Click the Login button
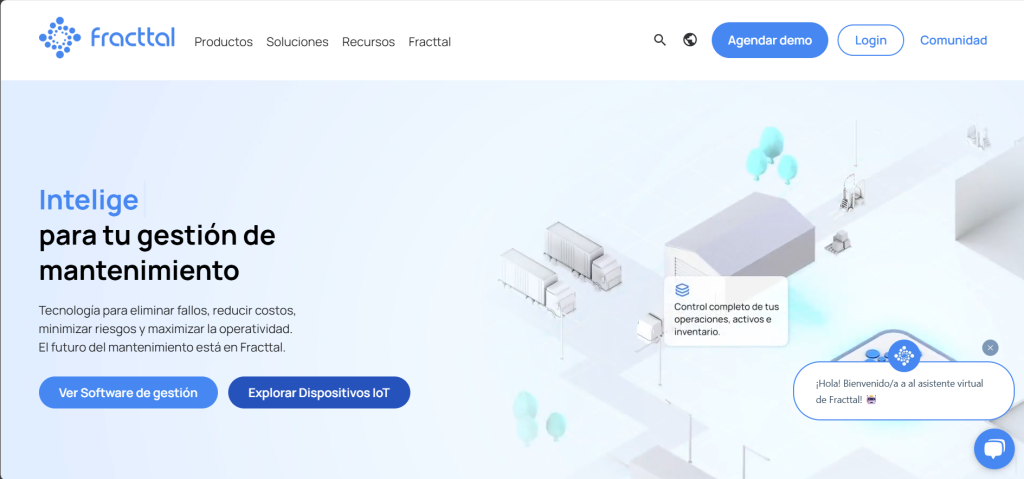 click(x=870, y=40)
